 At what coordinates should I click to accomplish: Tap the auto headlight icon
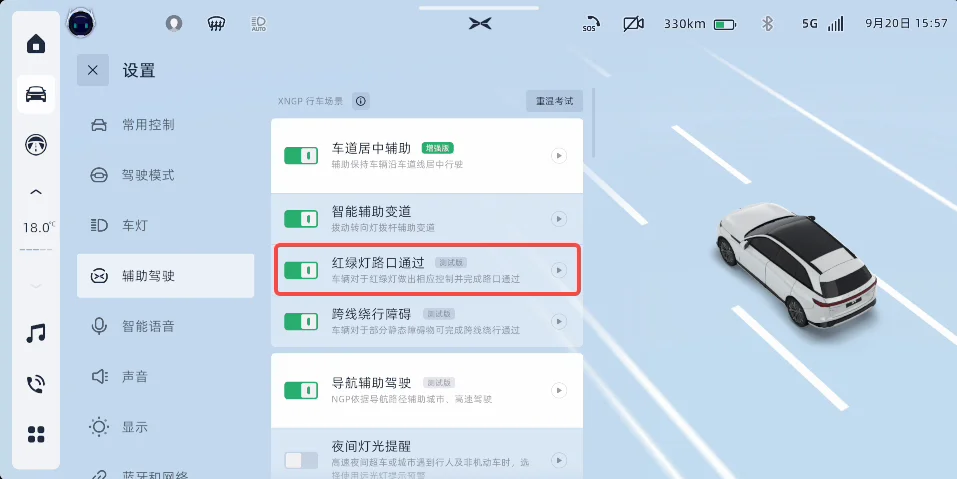(258, 24)
